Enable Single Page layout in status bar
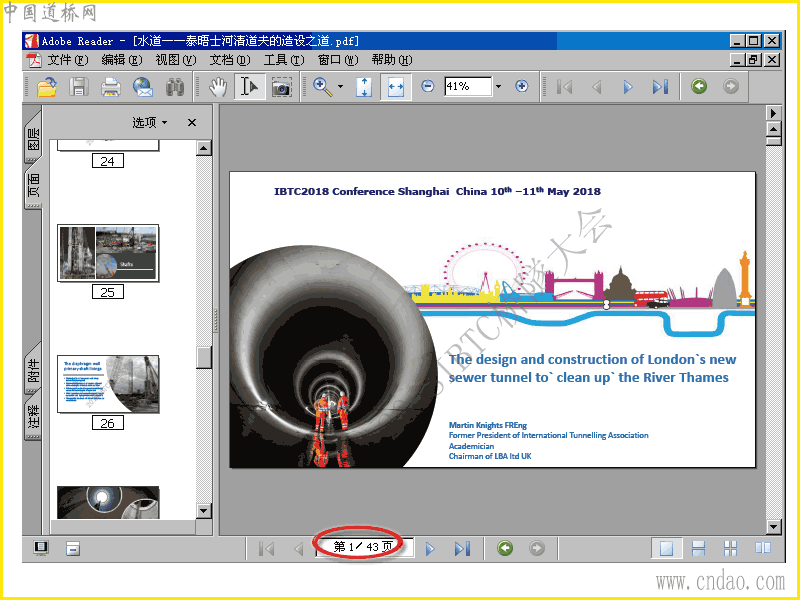Screen dimensions: 800x600 click(x=666, y=548)
